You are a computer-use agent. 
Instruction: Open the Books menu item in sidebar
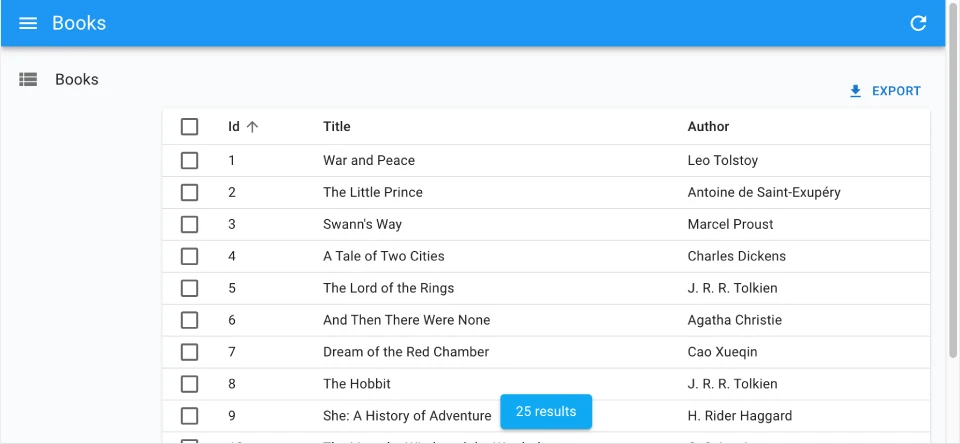(x=77, y=79)
